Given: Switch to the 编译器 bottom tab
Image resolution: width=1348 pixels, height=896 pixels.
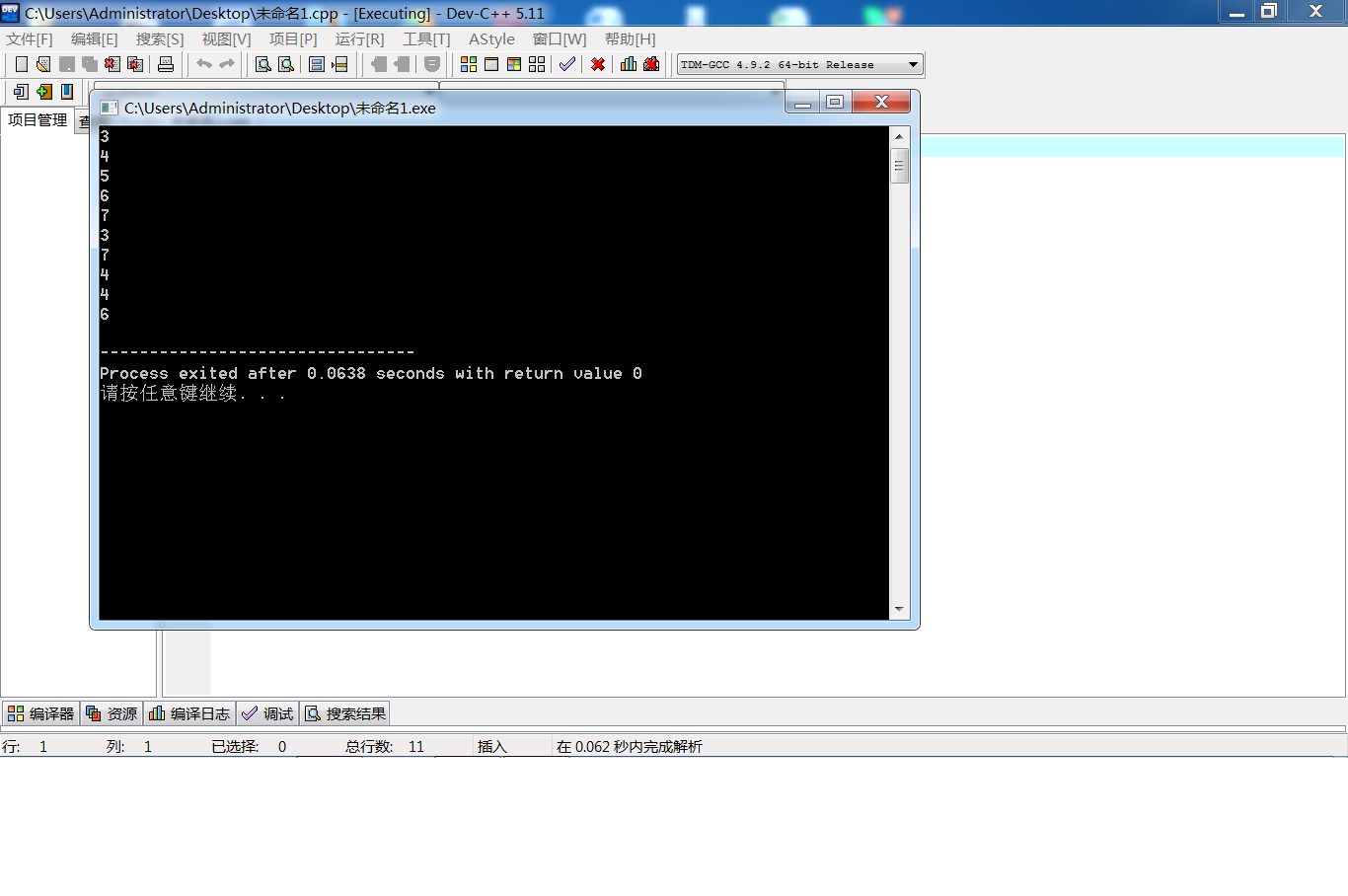Looking at the screenshot, I should pos(41,713).
